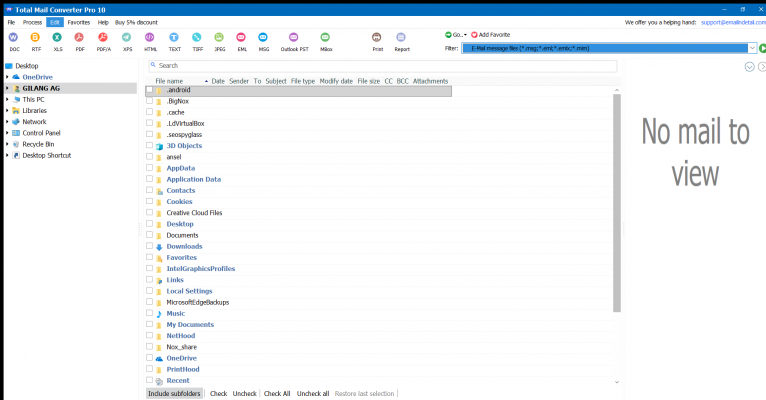Select the TEXT conversion icon
Screen dimensions: 766x400
pyautogui.click(x=174, y=38)
